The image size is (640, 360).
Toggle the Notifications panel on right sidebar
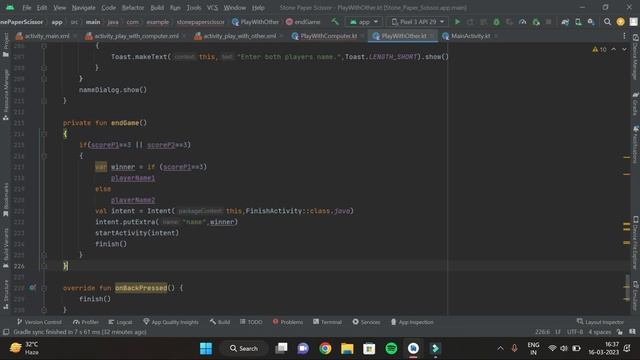[635, 144]
